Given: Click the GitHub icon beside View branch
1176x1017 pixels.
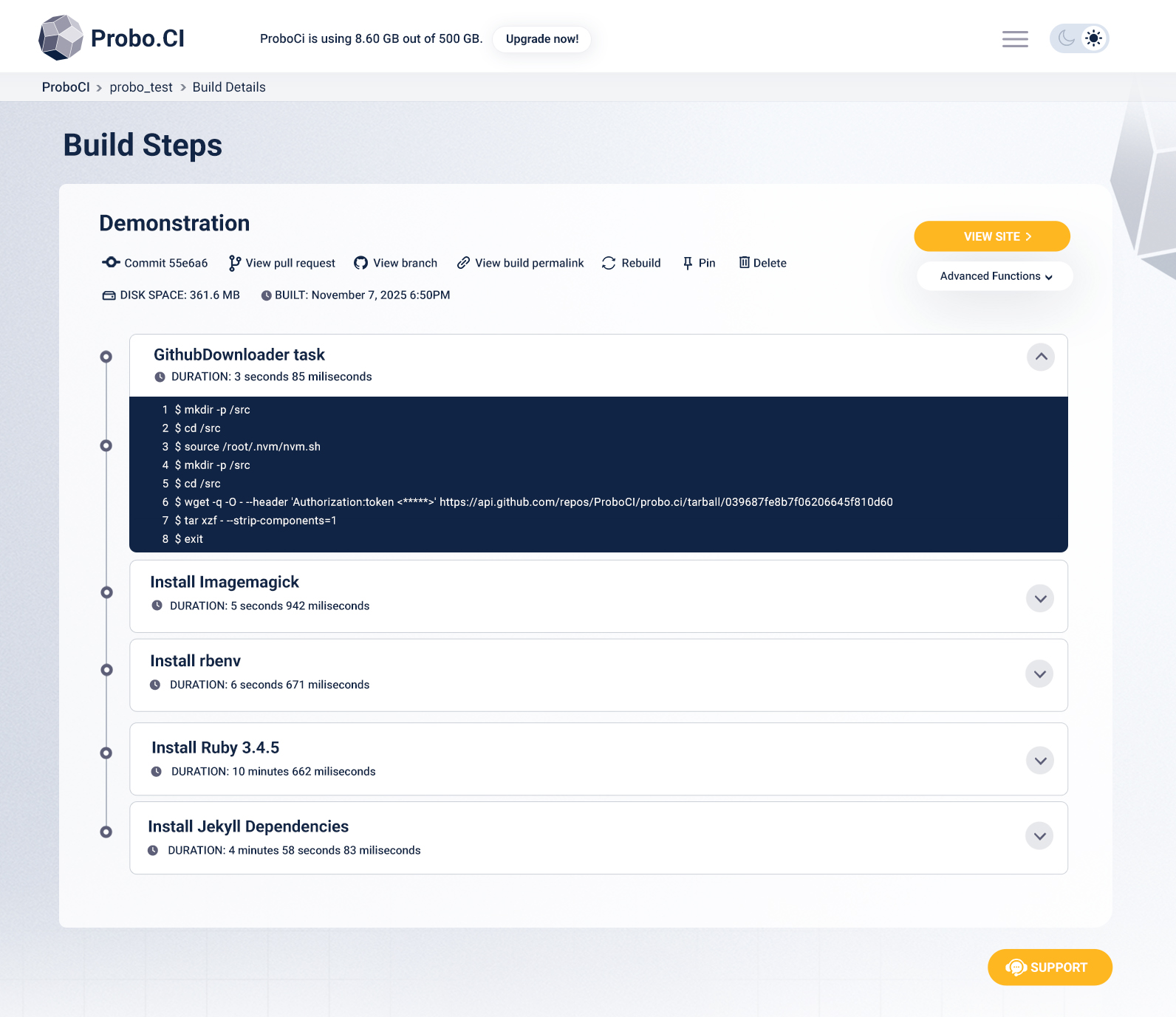Looking at the screenshot, I should point(360,263).
